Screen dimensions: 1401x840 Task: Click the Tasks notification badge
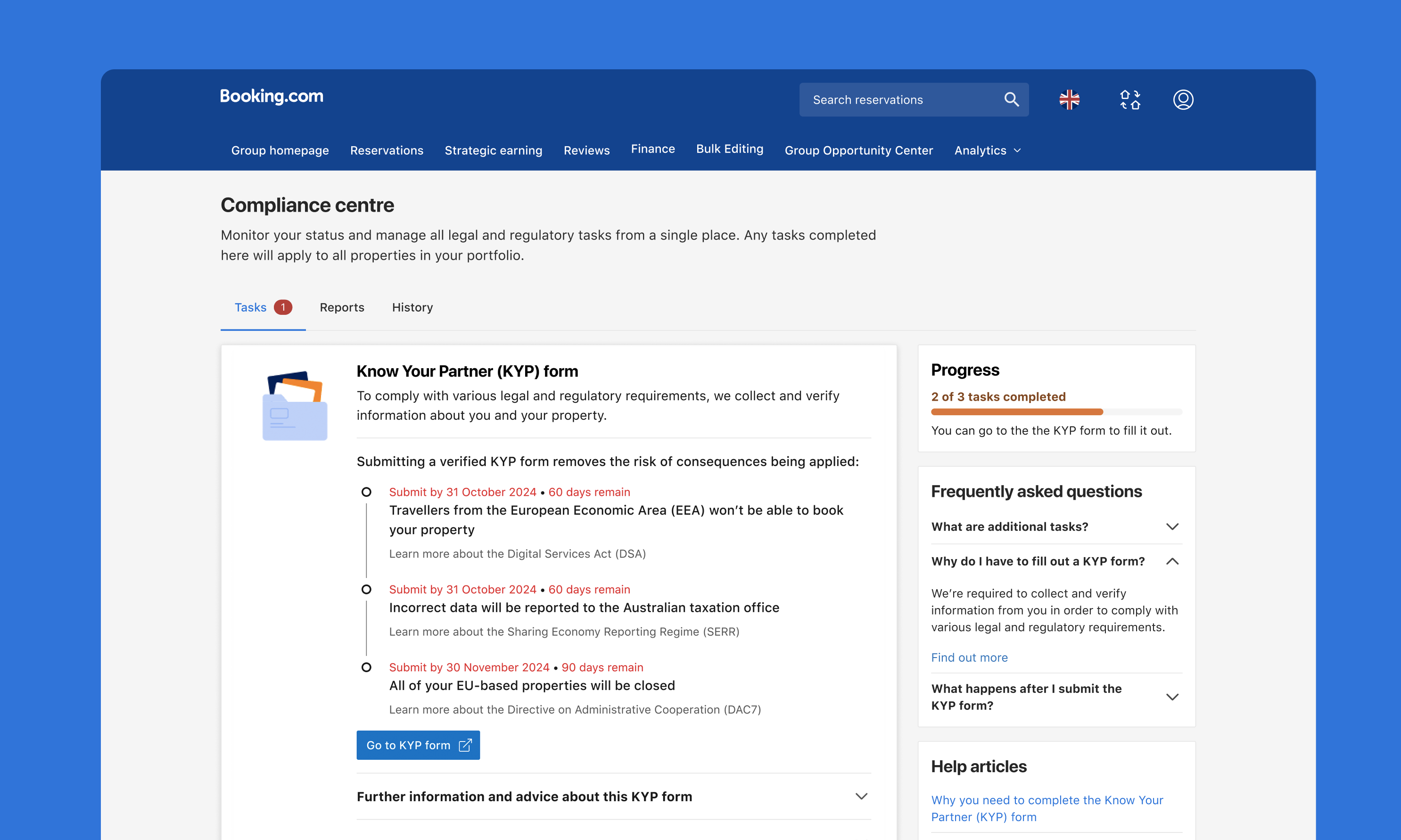(283, 307)
